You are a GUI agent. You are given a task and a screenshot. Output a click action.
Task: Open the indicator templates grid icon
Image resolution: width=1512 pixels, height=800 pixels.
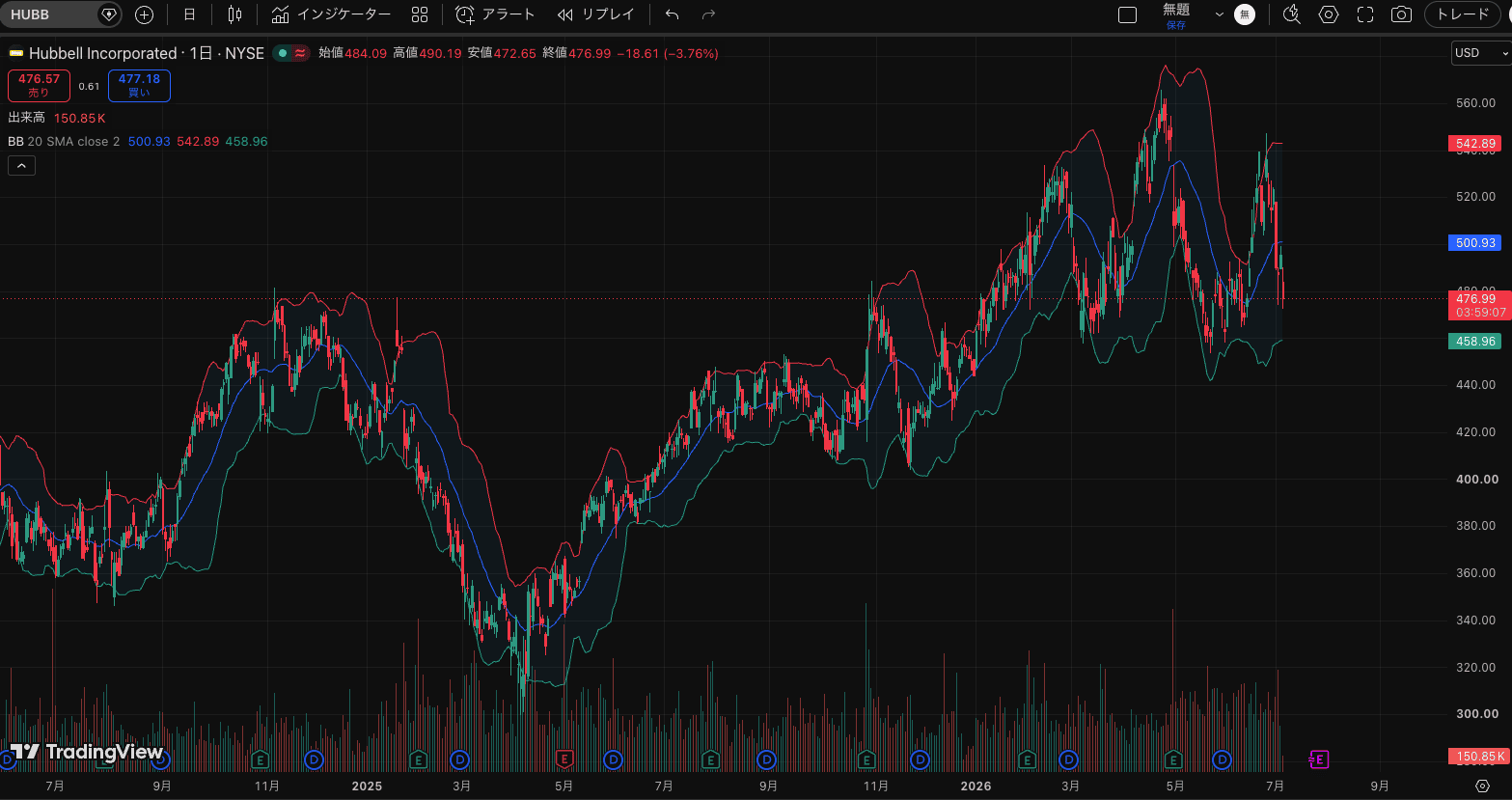click(420, 14)
